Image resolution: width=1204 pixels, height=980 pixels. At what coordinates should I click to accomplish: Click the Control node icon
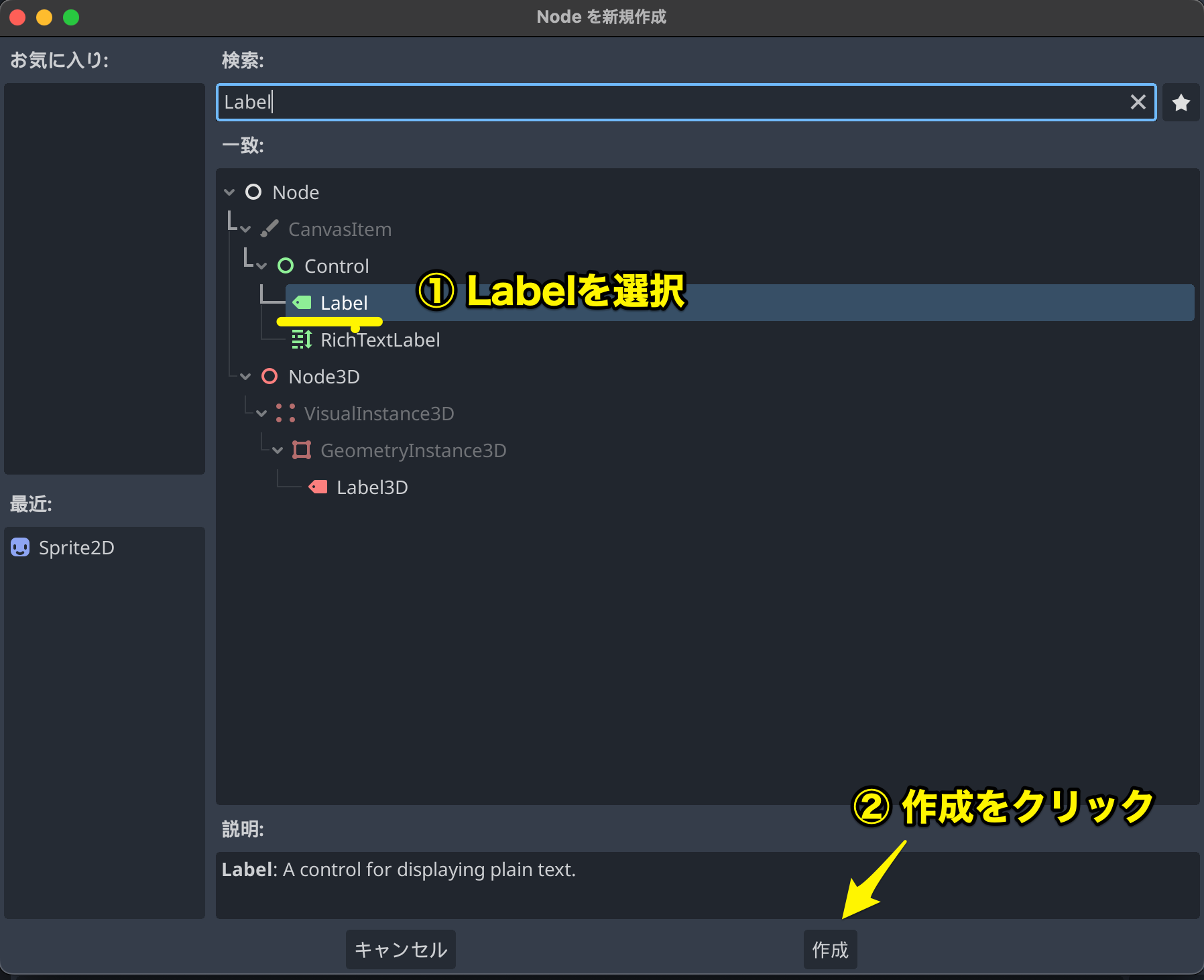click(x=286, y=265)
